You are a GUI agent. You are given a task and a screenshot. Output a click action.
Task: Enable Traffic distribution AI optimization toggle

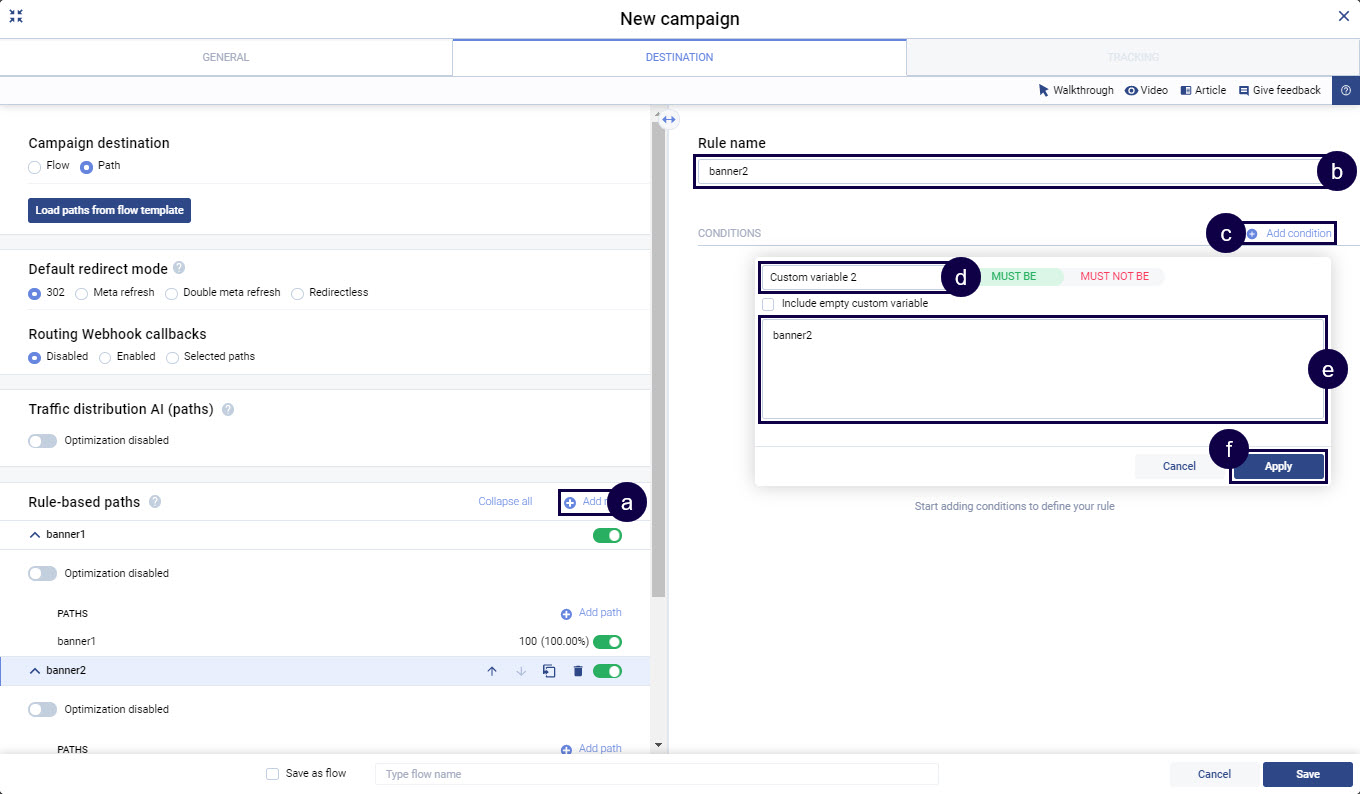43,440
